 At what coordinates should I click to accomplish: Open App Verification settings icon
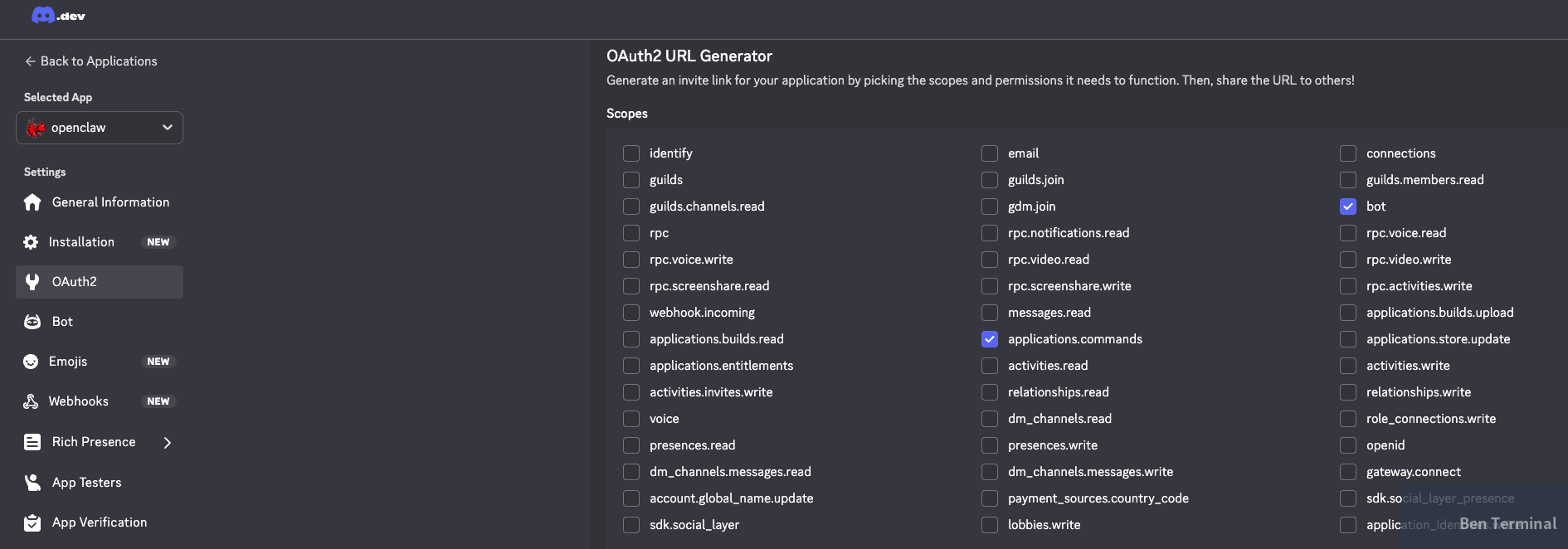tap(32, 522)
